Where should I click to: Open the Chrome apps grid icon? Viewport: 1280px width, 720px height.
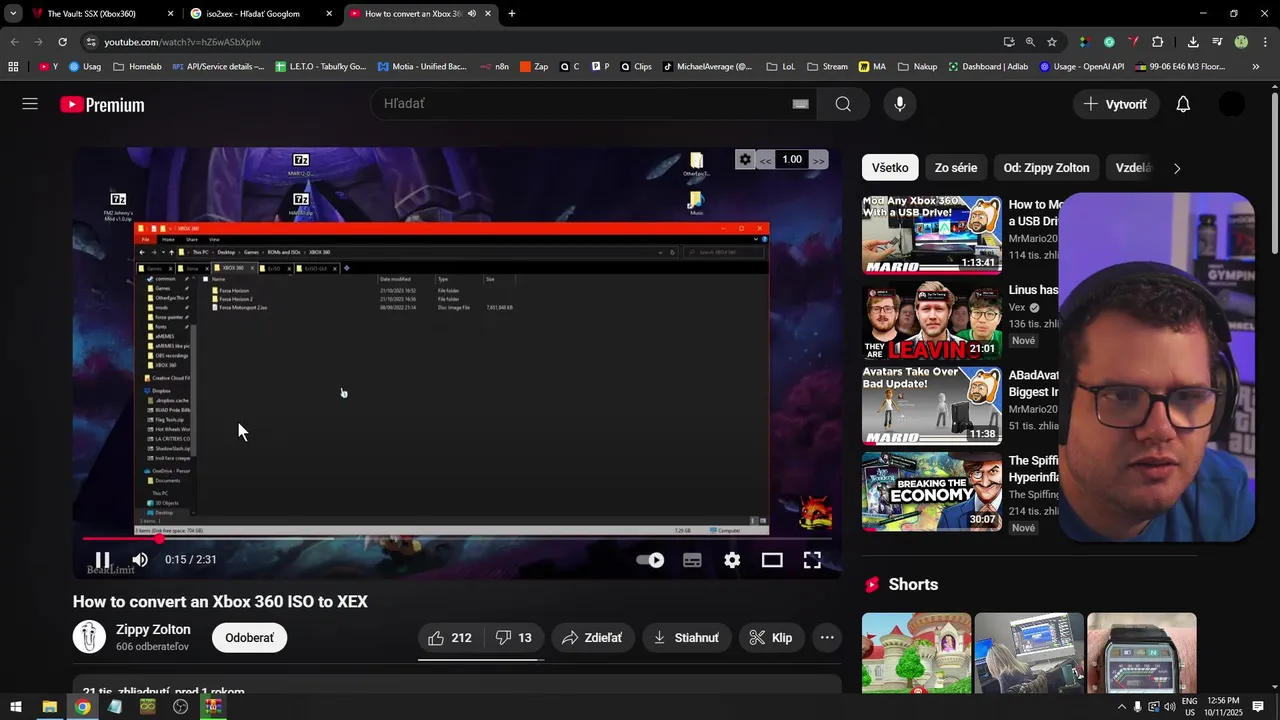13,67
